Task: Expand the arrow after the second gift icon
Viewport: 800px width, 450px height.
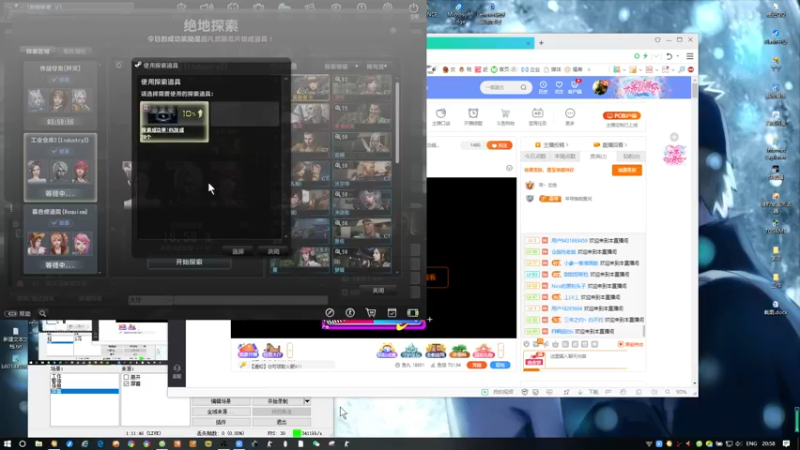Action: pos(290,350)
